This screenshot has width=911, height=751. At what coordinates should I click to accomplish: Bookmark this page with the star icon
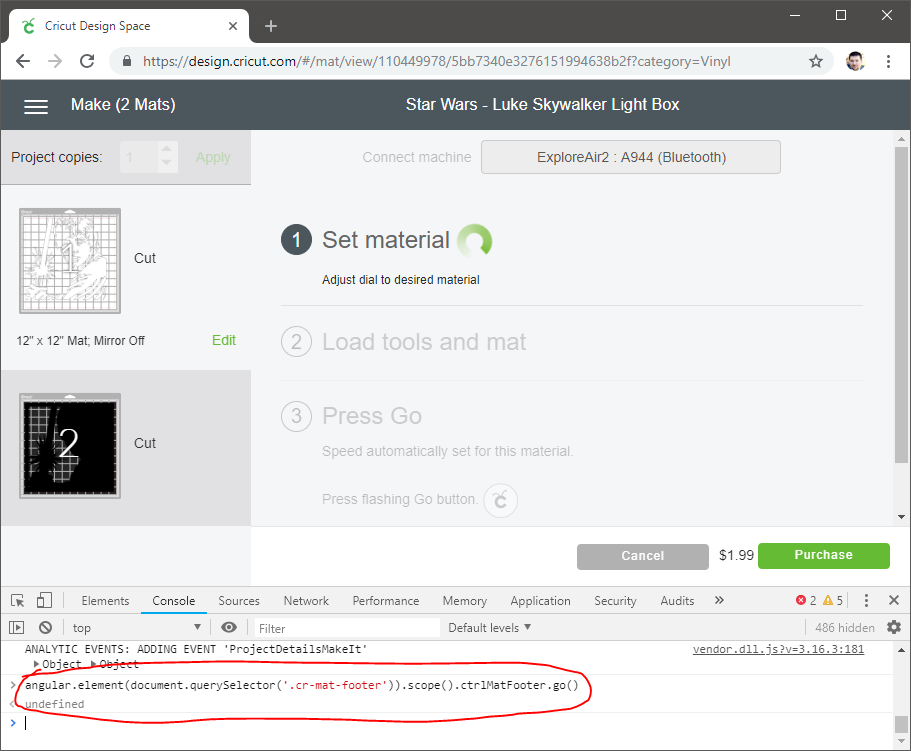pos(816,61)
